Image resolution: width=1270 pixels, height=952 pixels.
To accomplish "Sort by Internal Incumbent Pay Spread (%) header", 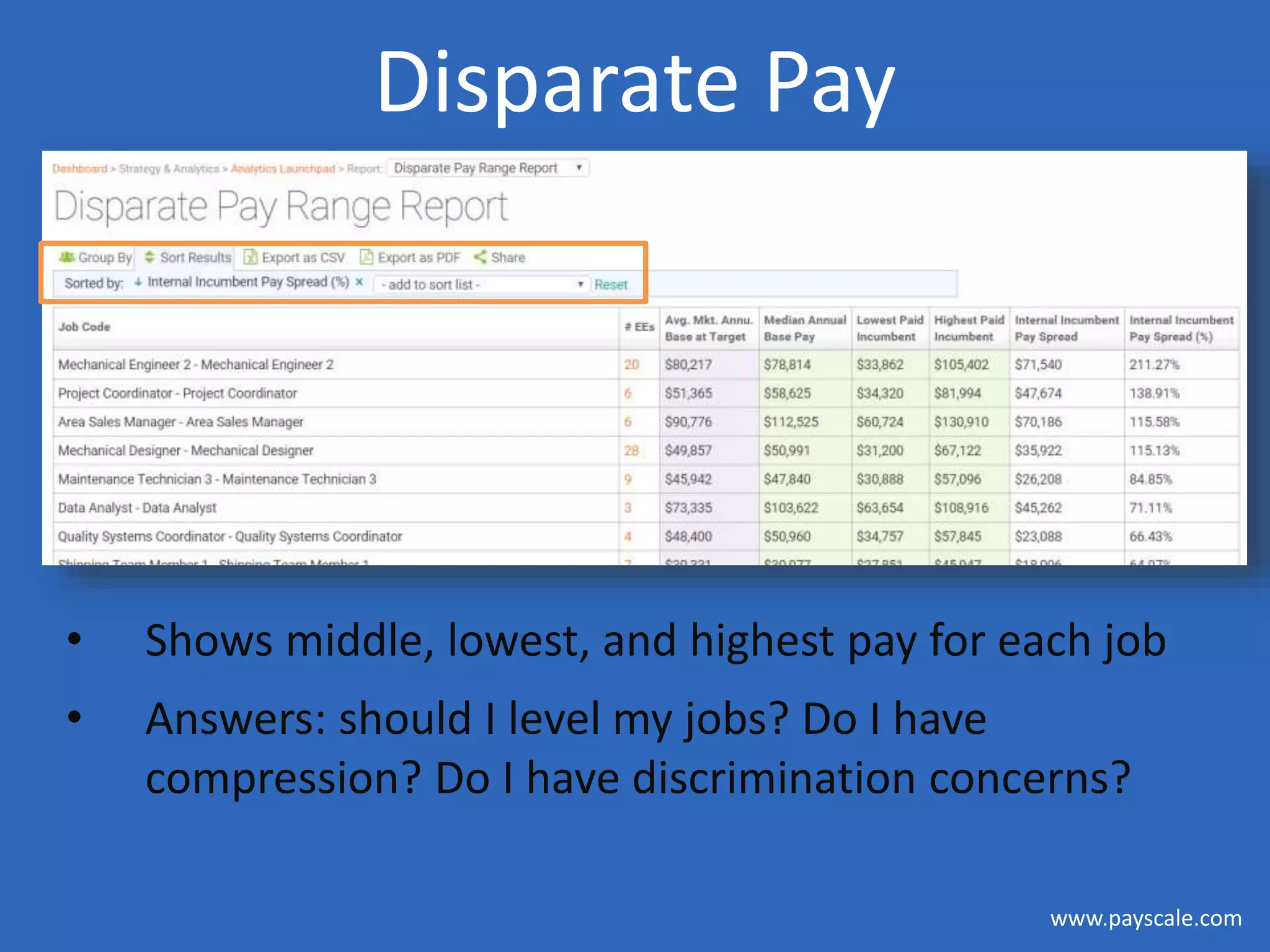I will (x=1181, y=328).
